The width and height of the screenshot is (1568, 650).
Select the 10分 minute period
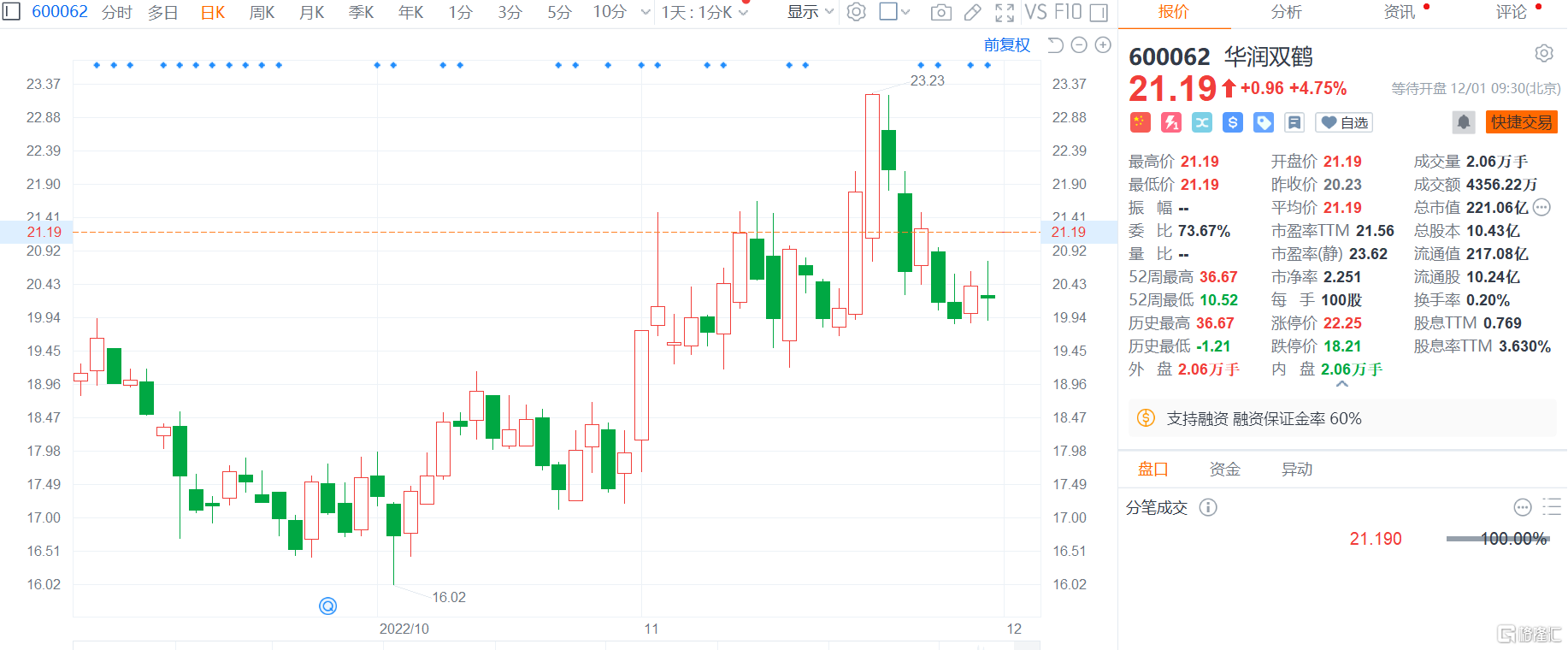[x=610, y=12]
